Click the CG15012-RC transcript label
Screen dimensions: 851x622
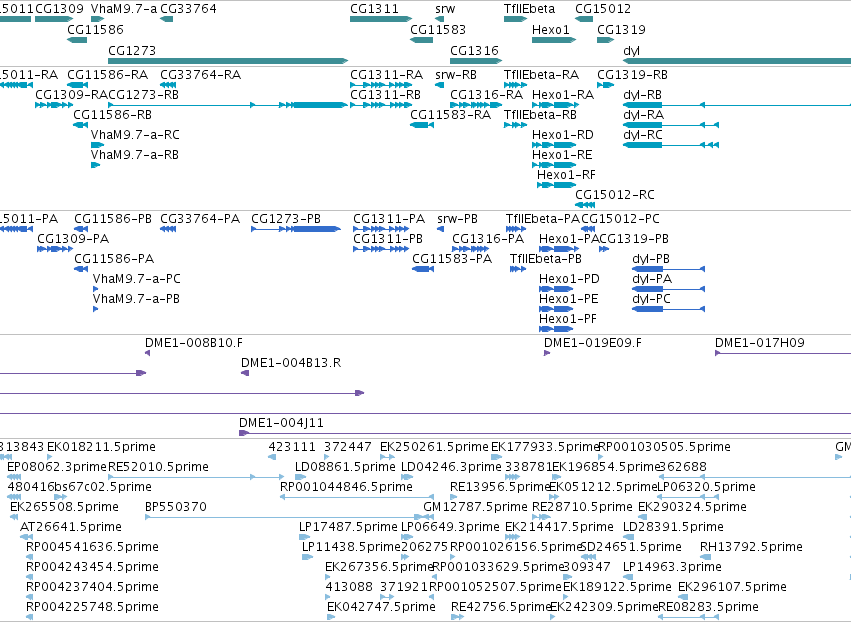(x=615, y=194)
